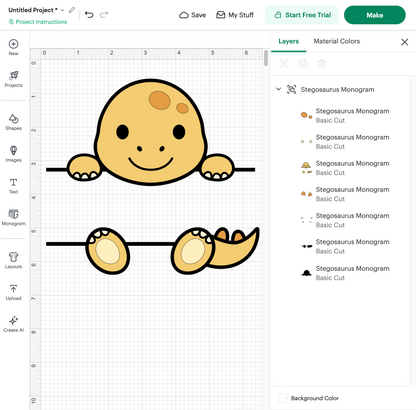Toggle the Background Color checkbox

(x=283, y=398)
